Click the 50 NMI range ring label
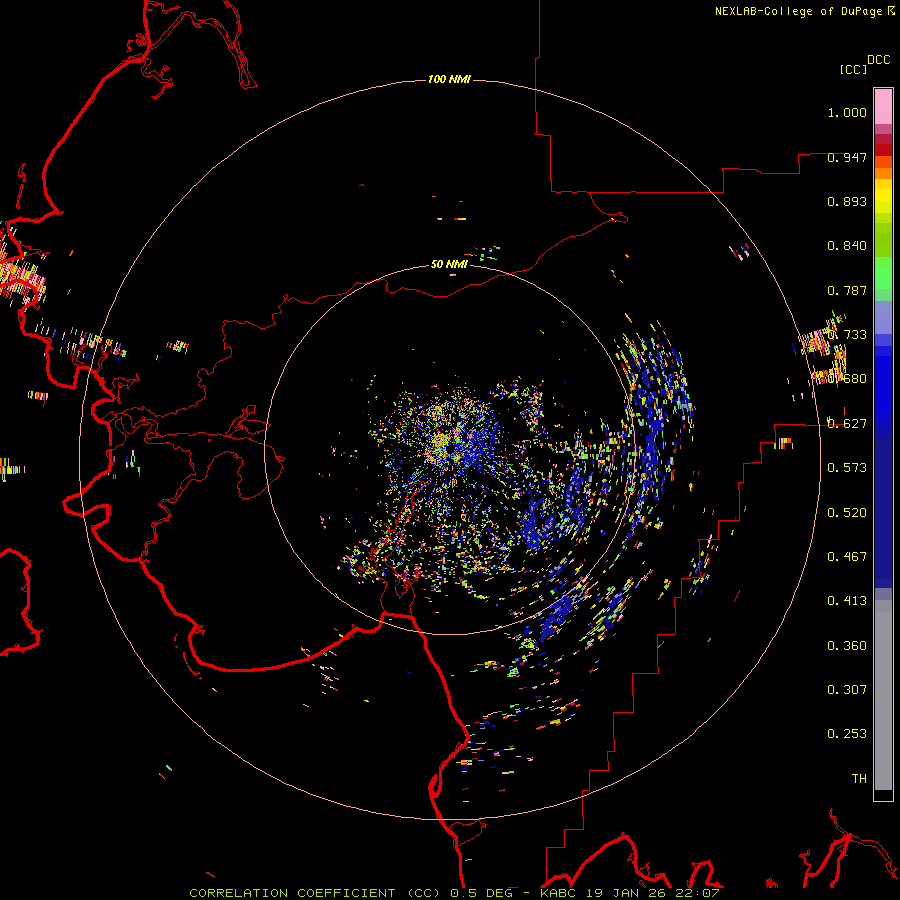Viewport: 900px width, 900px height. click(x=449, y=264)
